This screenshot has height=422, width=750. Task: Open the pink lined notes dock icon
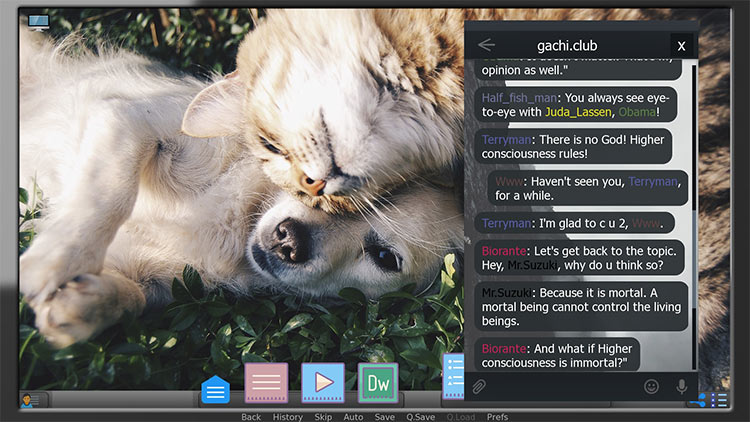click(x=266, y=383)
